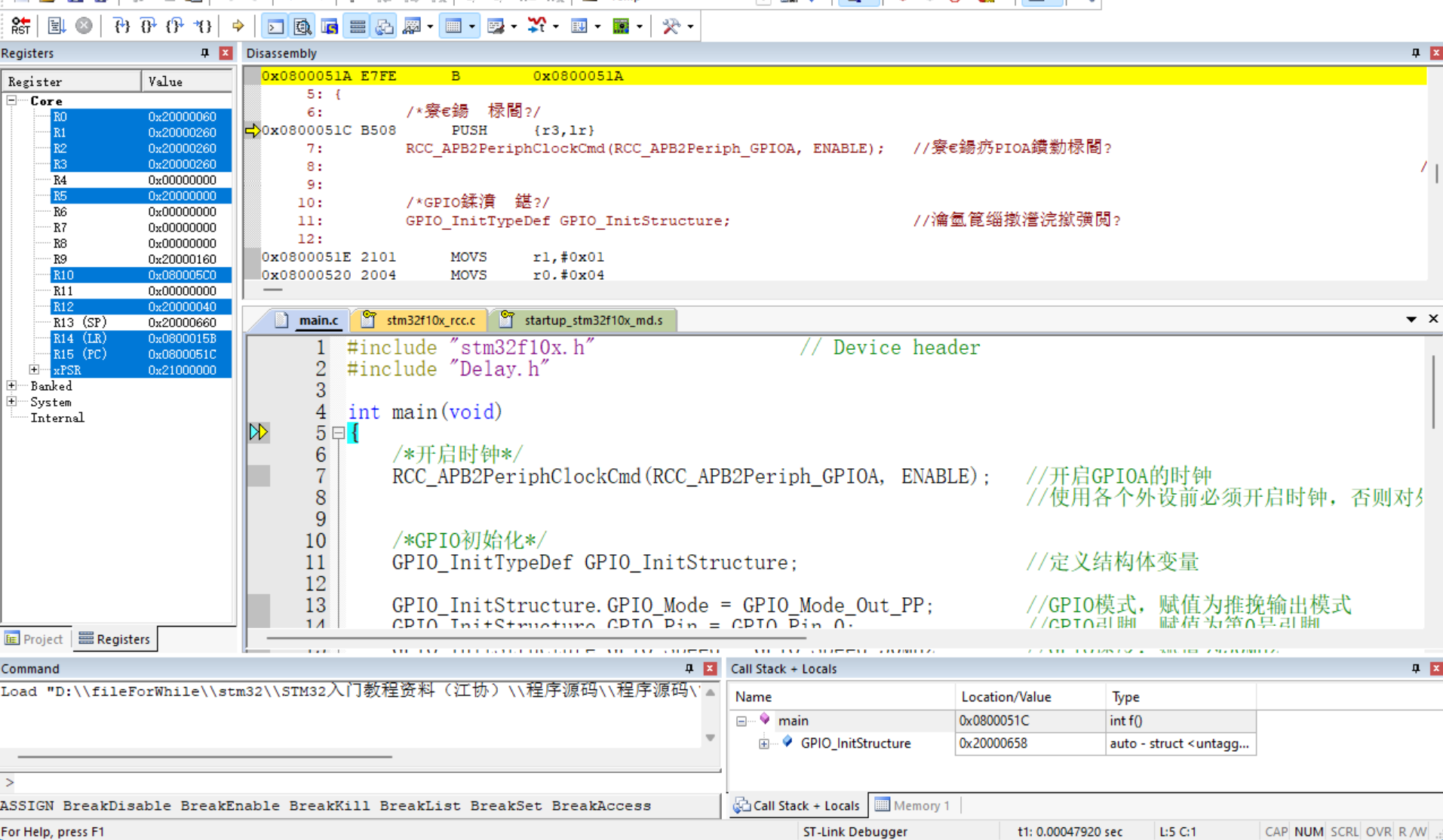1443x840 pixels.
Task: Click the Command panel scroll-down arrow
Action: (711, 737)
